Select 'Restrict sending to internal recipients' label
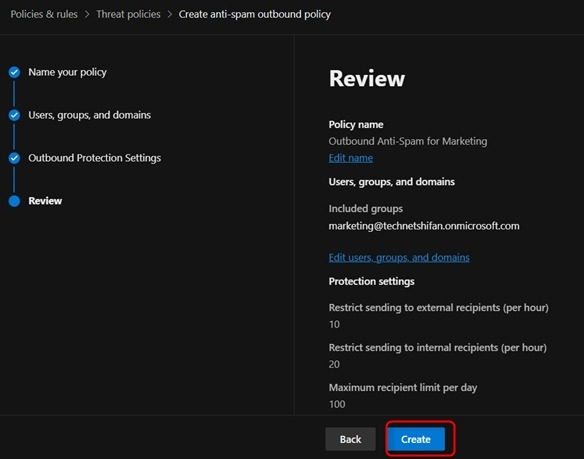The width and height of the screenshot is (584, 459). click(438, 348)
